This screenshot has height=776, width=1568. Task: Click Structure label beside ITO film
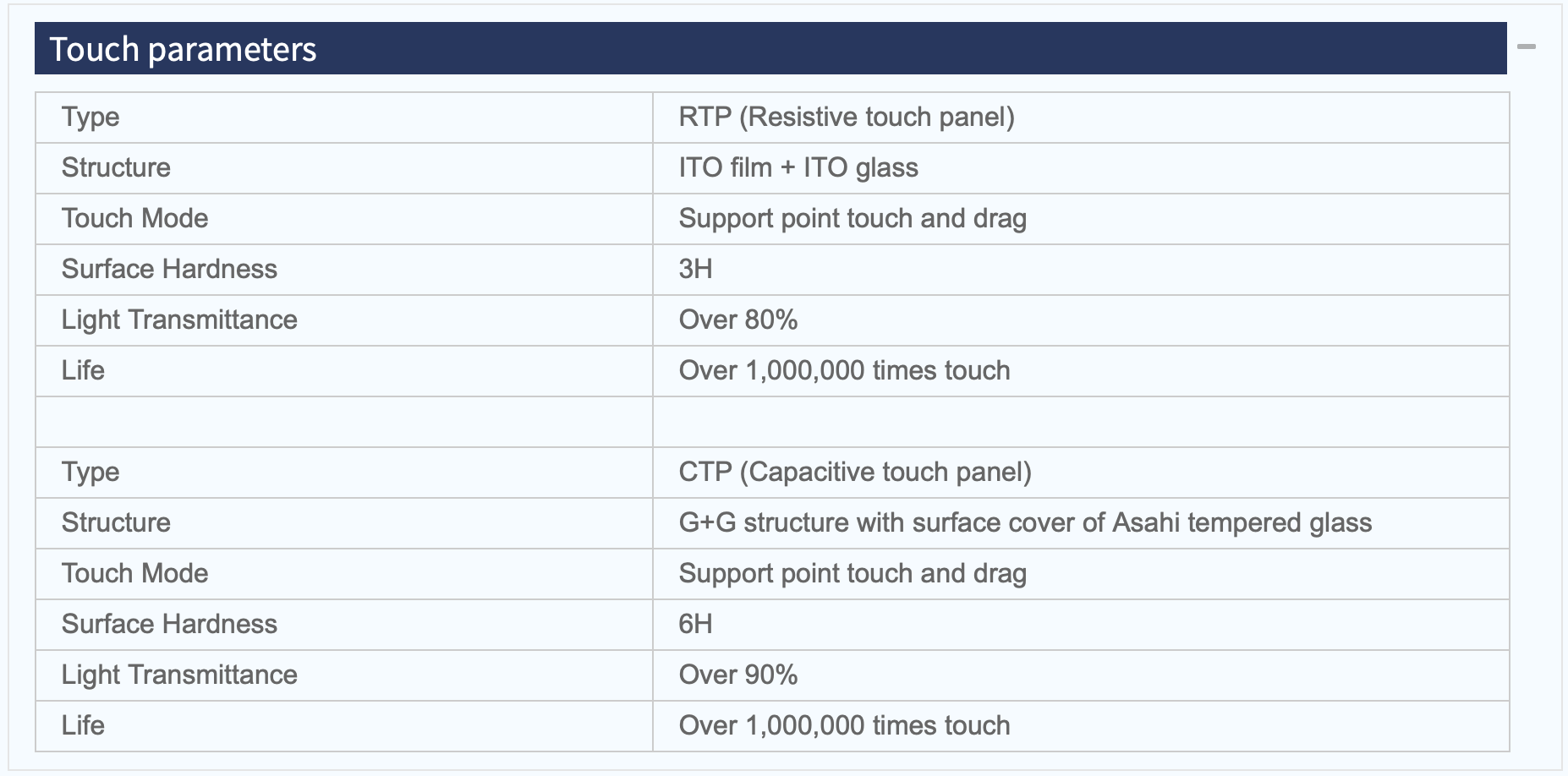[x=116, y=167]
